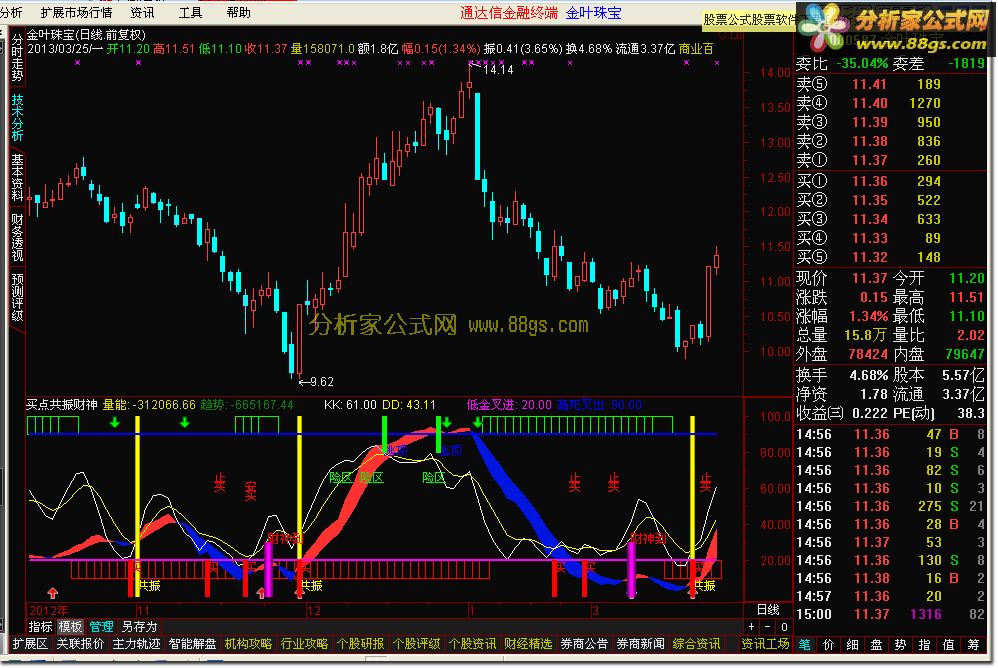Open the 财经精选 tab
This screenshot has width=998, height=668.
pyautogui.click(x=528, y=644)
